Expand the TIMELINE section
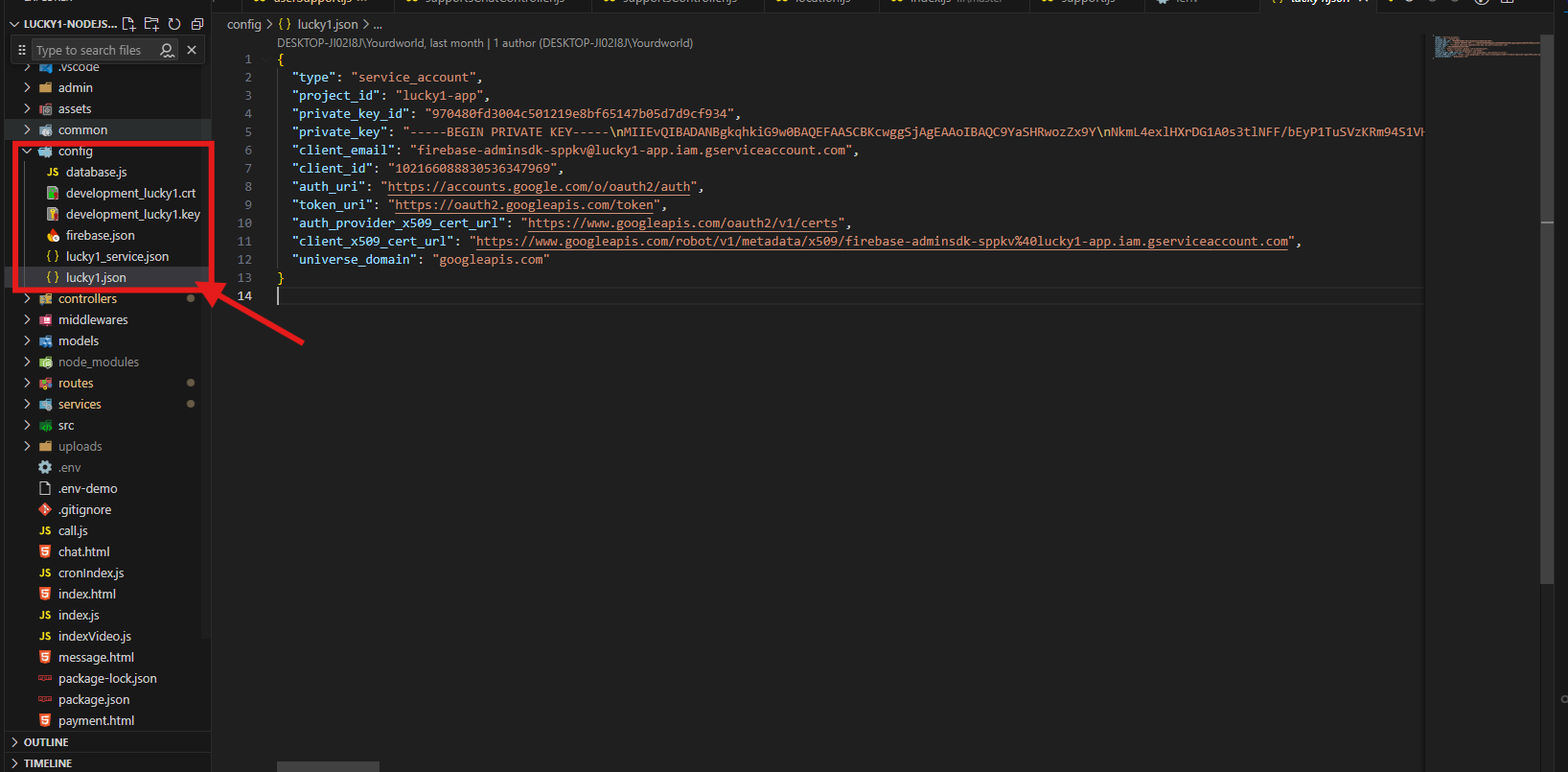 (48, 763)
